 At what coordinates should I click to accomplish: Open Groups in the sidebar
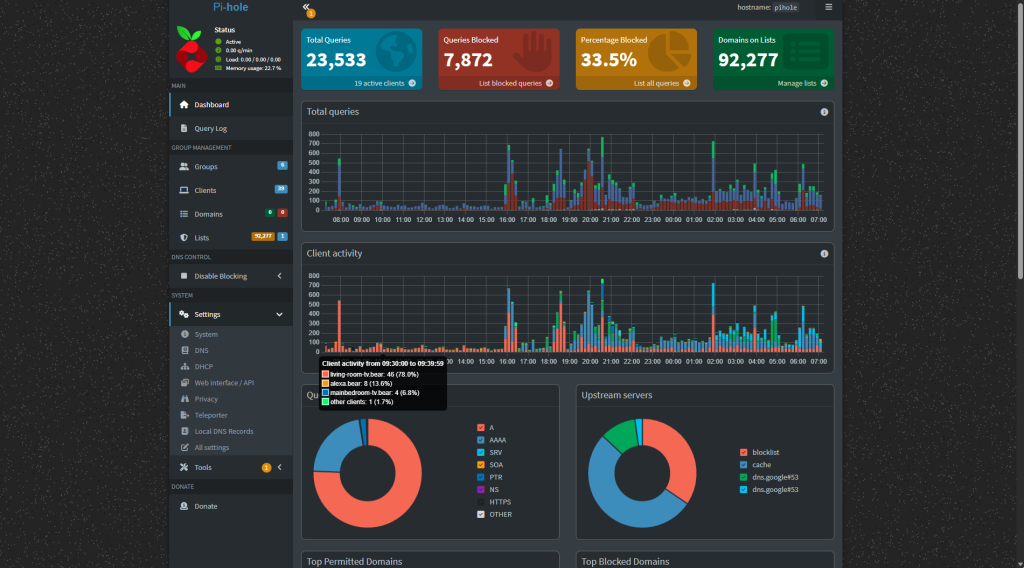click(205, 167)
